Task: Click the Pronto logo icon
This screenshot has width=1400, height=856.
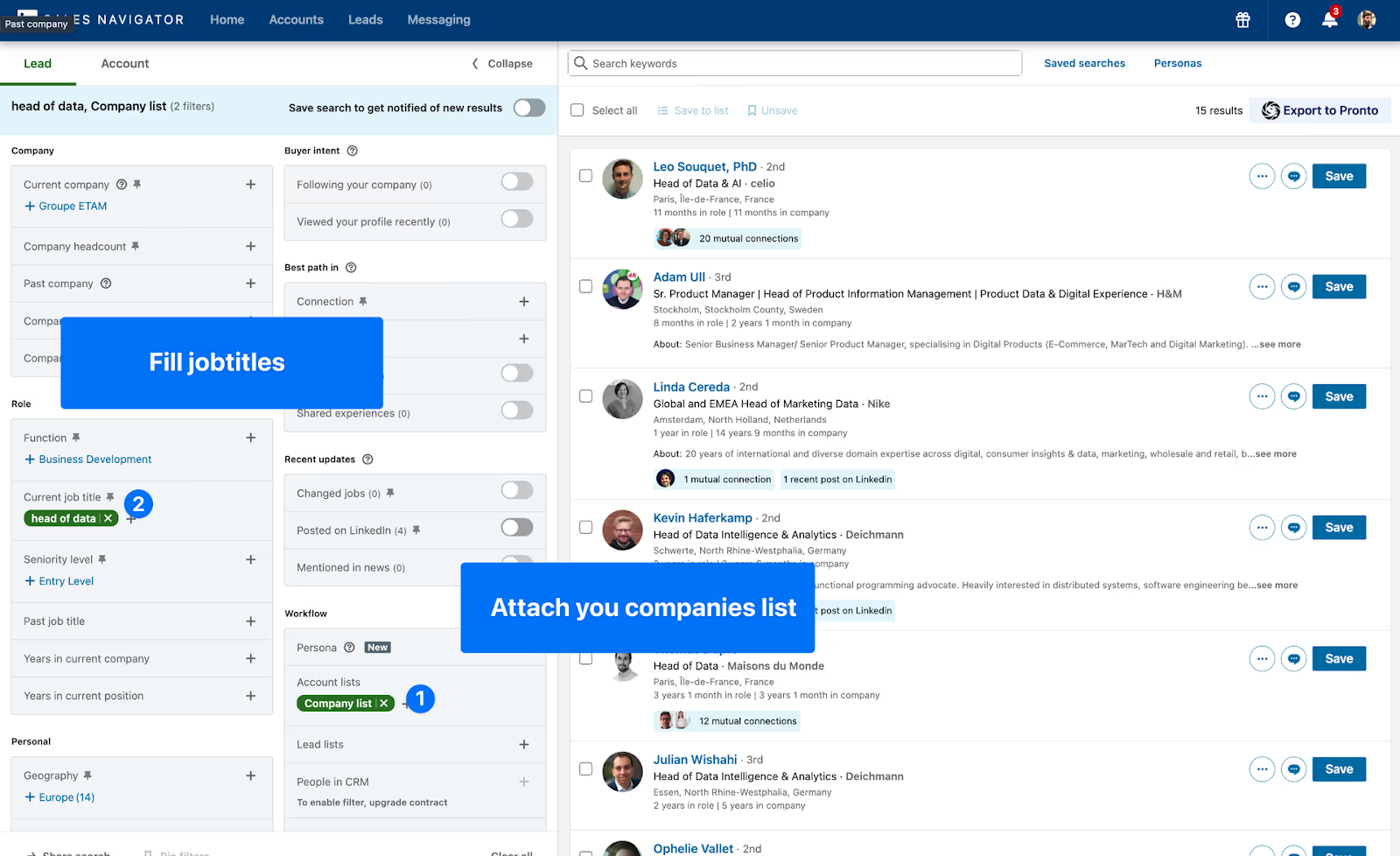Action: click(1270, 110)
